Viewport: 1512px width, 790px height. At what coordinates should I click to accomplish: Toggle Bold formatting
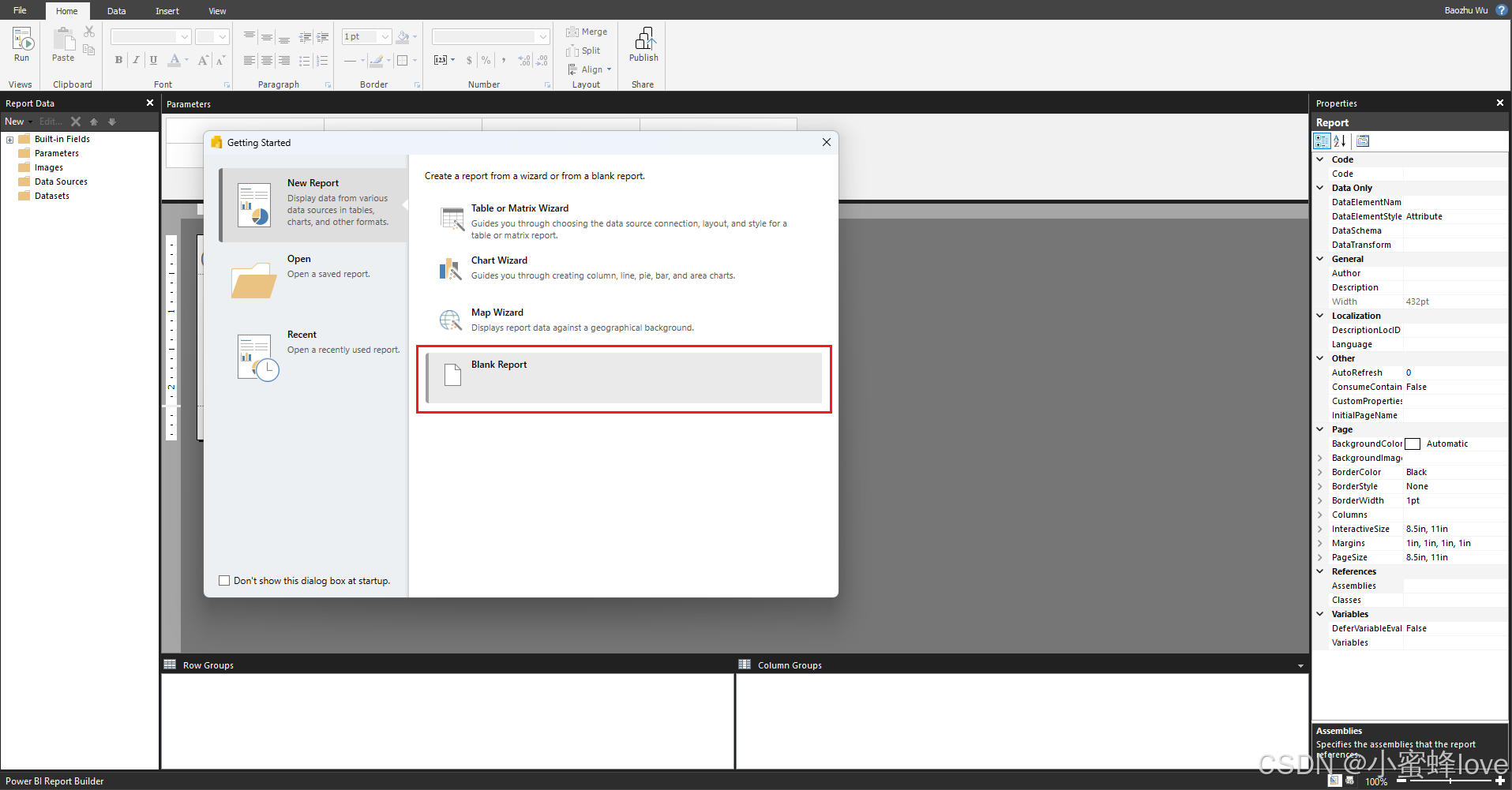pyautogui.click(x=118, y=60)
